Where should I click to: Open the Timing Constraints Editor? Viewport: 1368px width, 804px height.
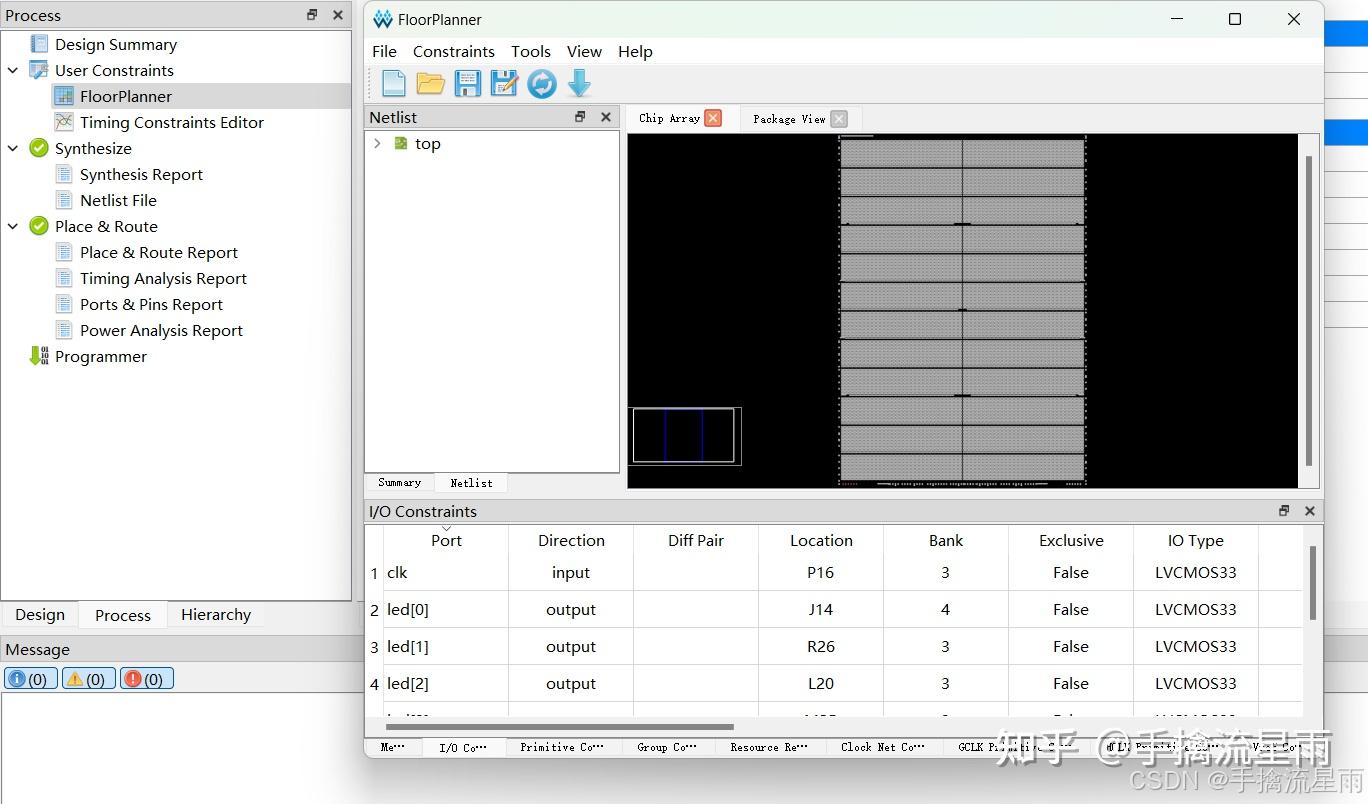172,122
